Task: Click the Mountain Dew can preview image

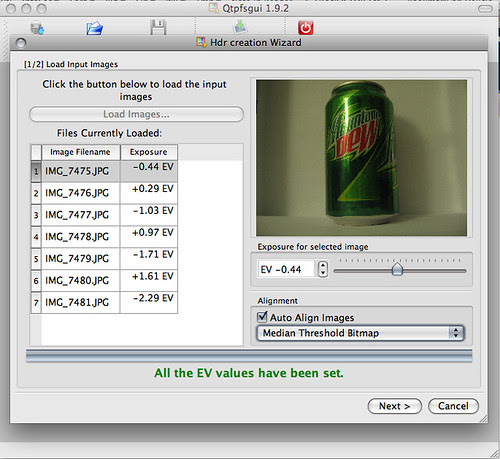Action: tap(361, 158)
